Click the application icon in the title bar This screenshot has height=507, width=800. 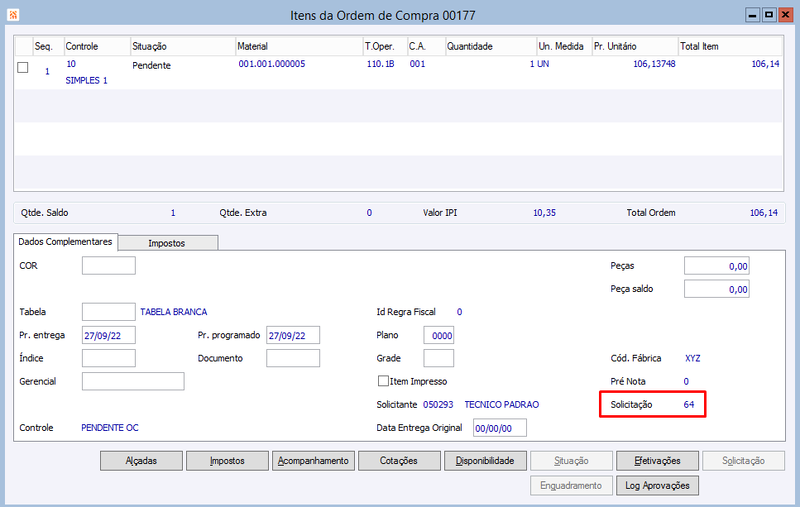(x=13, y=15)
